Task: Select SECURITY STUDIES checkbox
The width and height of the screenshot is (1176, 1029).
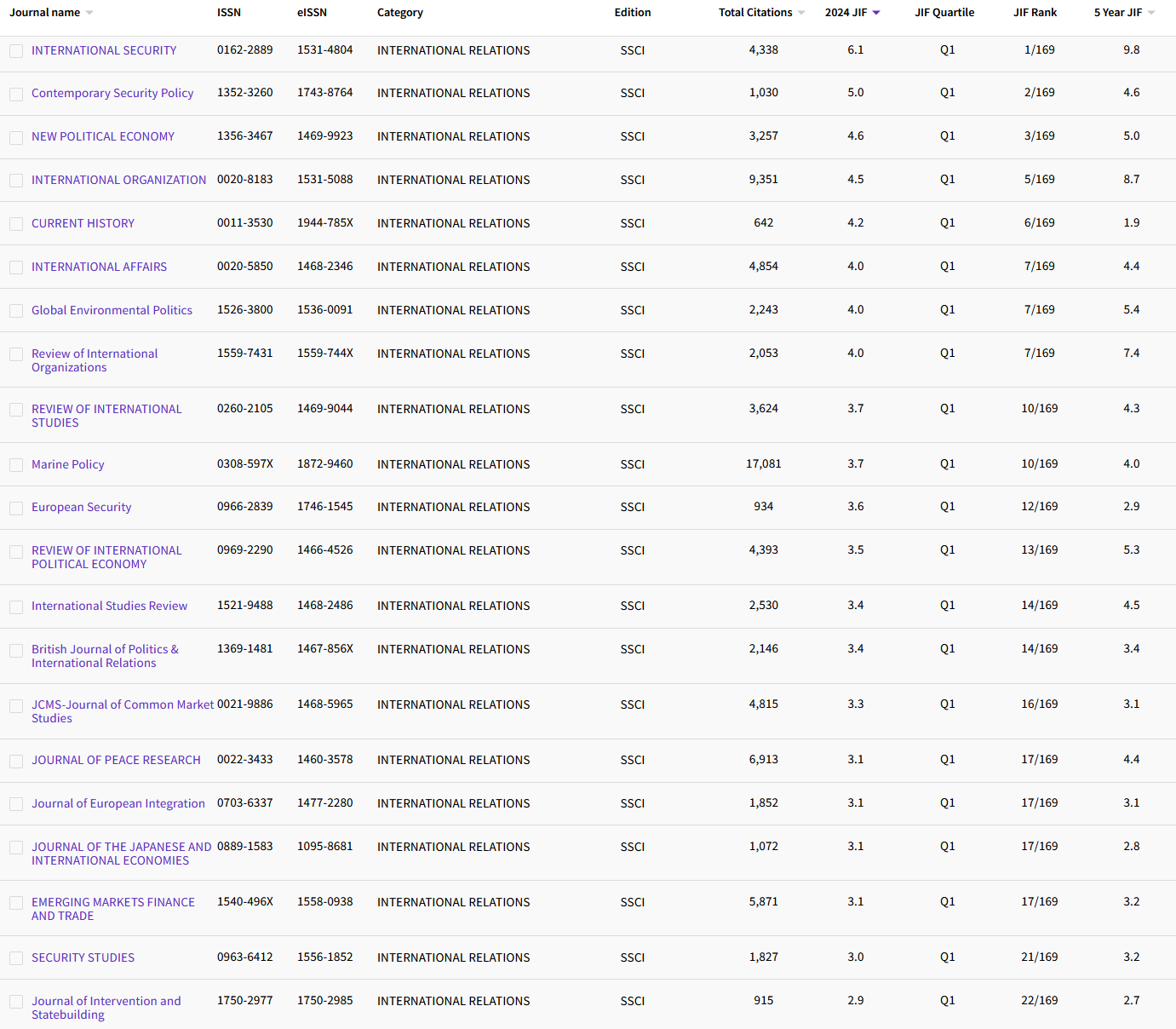Action: (16, 958)
